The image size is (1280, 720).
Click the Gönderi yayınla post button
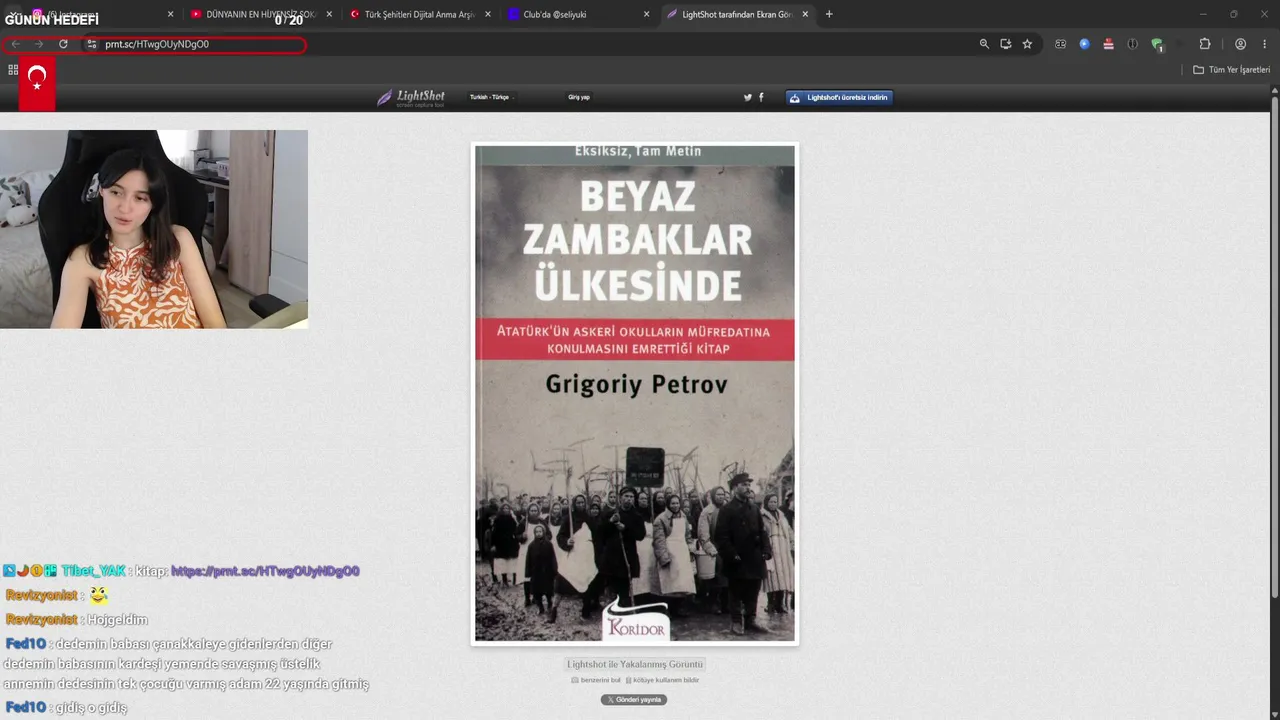[634, 700]
